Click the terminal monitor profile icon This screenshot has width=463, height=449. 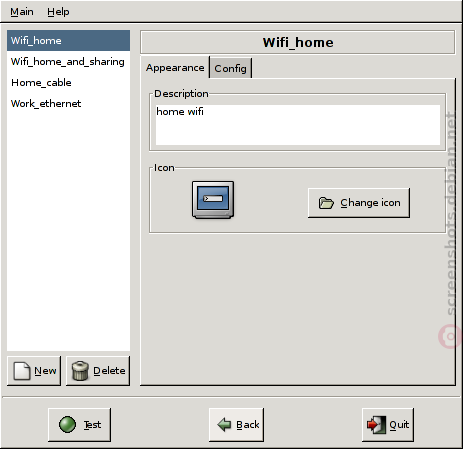coord(213,200)
